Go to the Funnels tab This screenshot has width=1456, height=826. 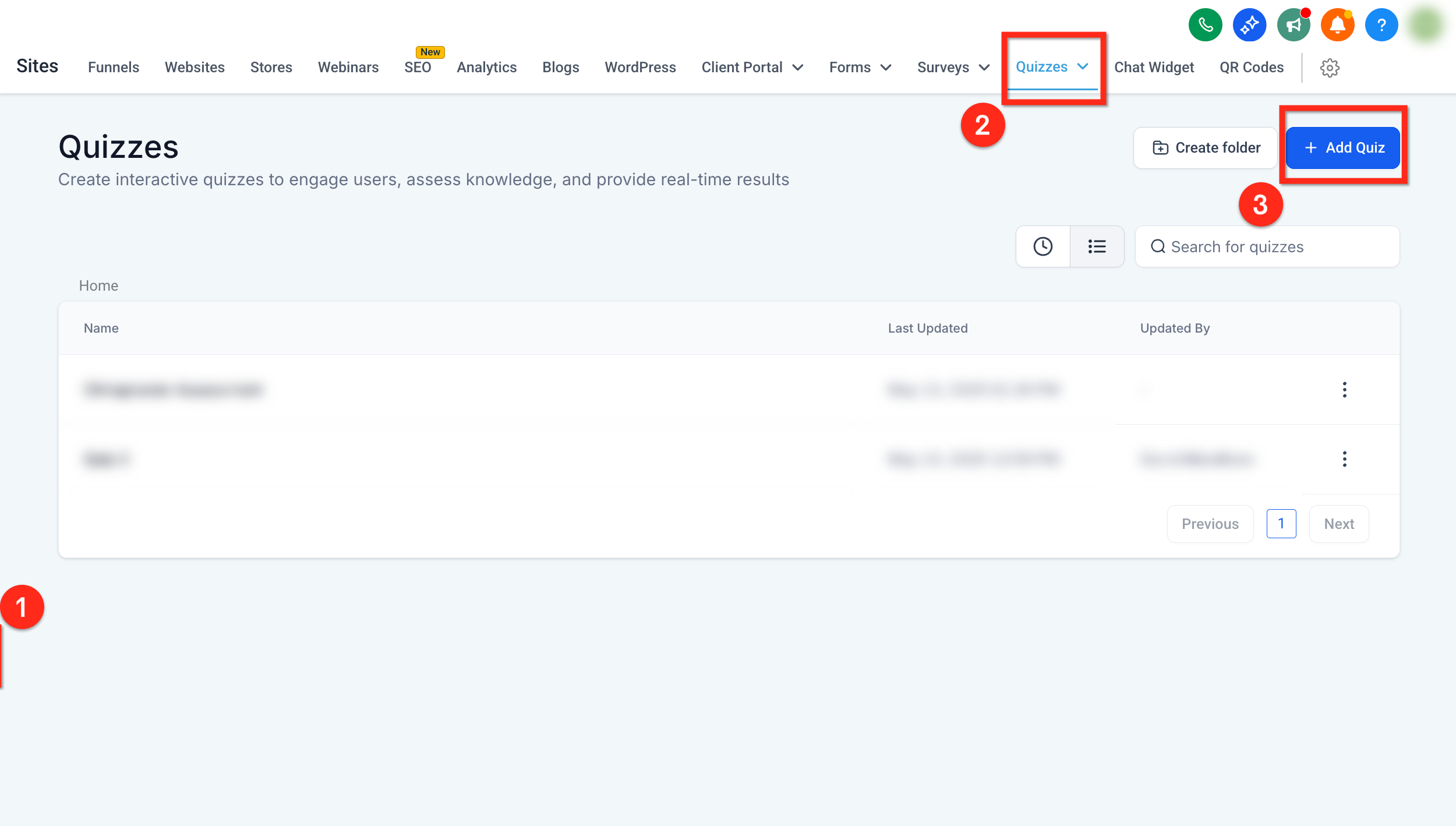tap(114, 68)
